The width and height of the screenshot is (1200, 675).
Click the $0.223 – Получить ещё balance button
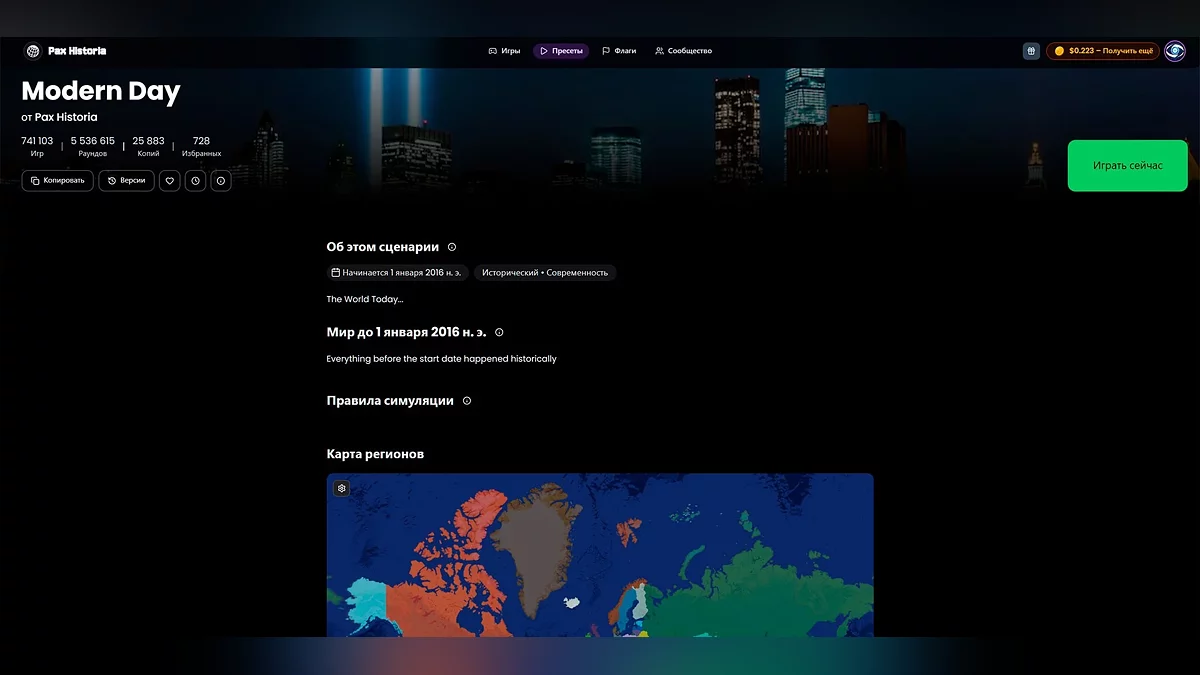[1103, 51]
